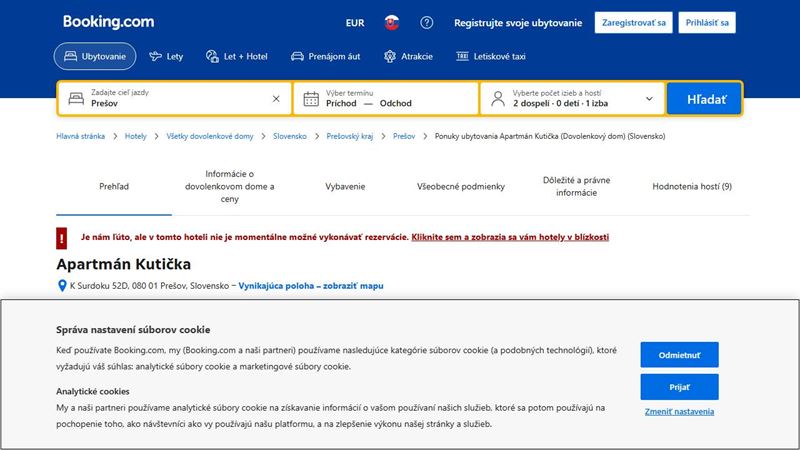Click the guest person icon
Image resolution: width=800 pixels, height=450 pixels.
point(498,98)
